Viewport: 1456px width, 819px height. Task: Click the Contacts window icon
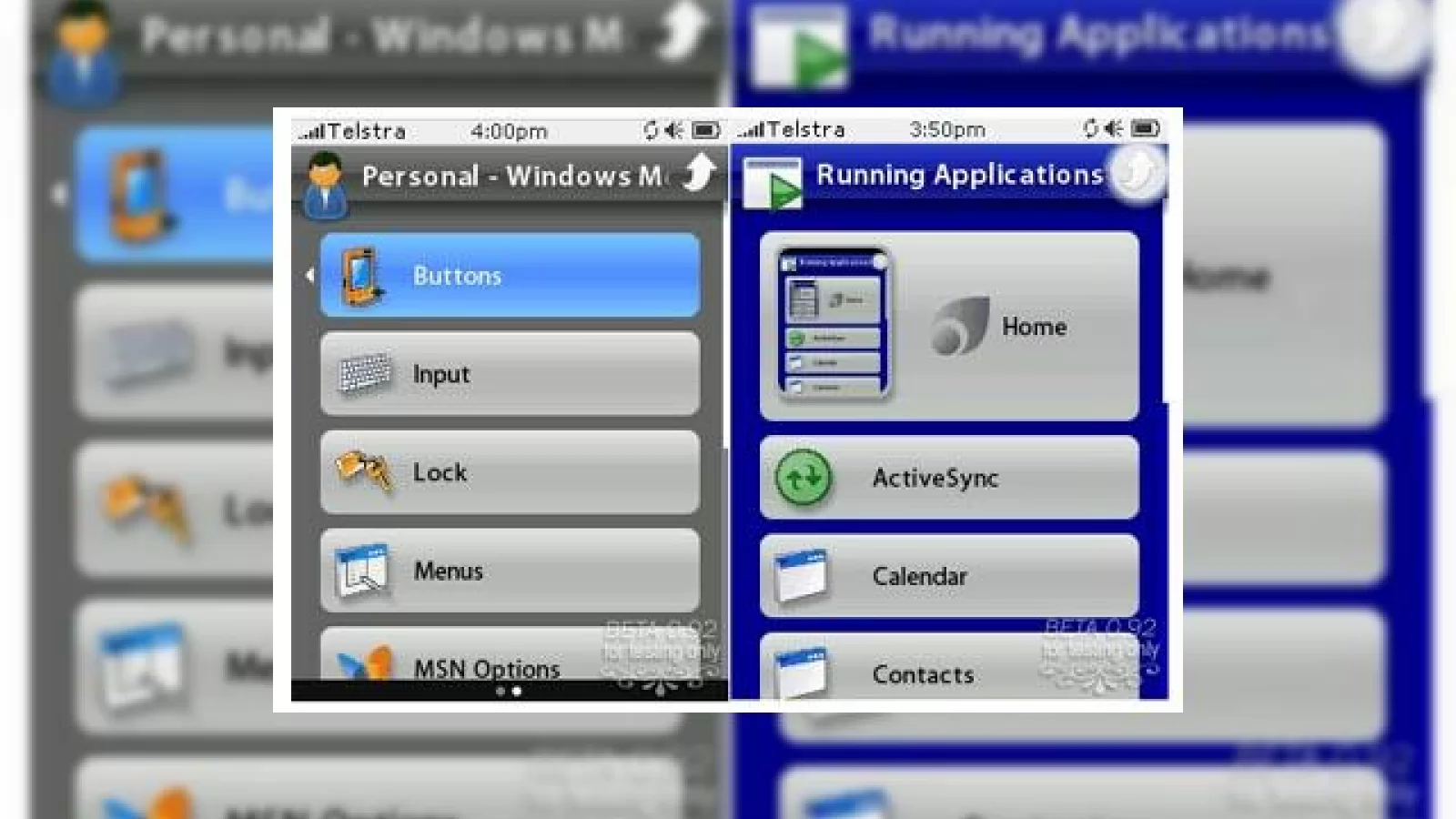[801, 672]
